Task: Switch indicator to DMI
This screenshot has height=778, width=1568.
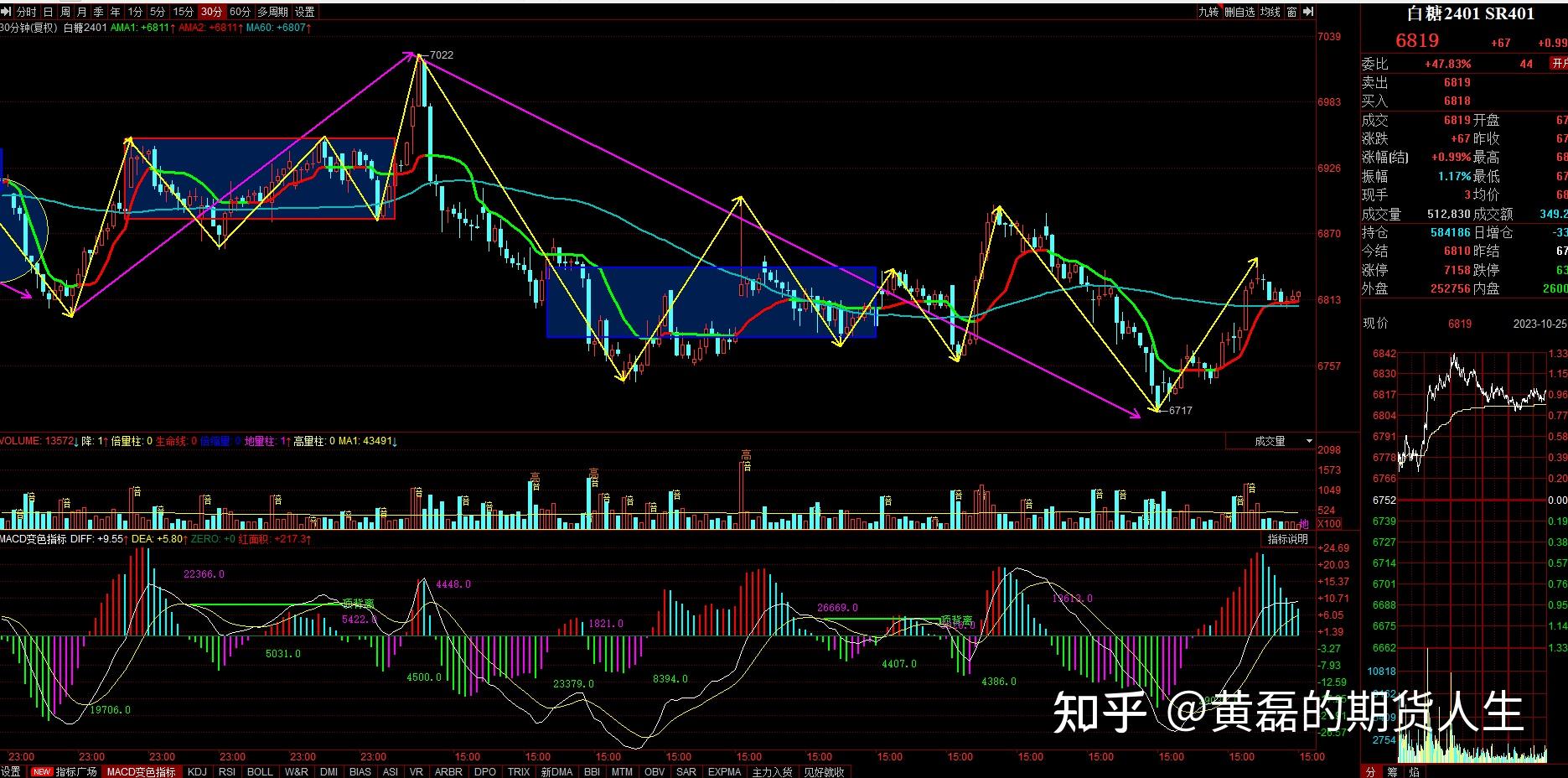Action: 329,771
